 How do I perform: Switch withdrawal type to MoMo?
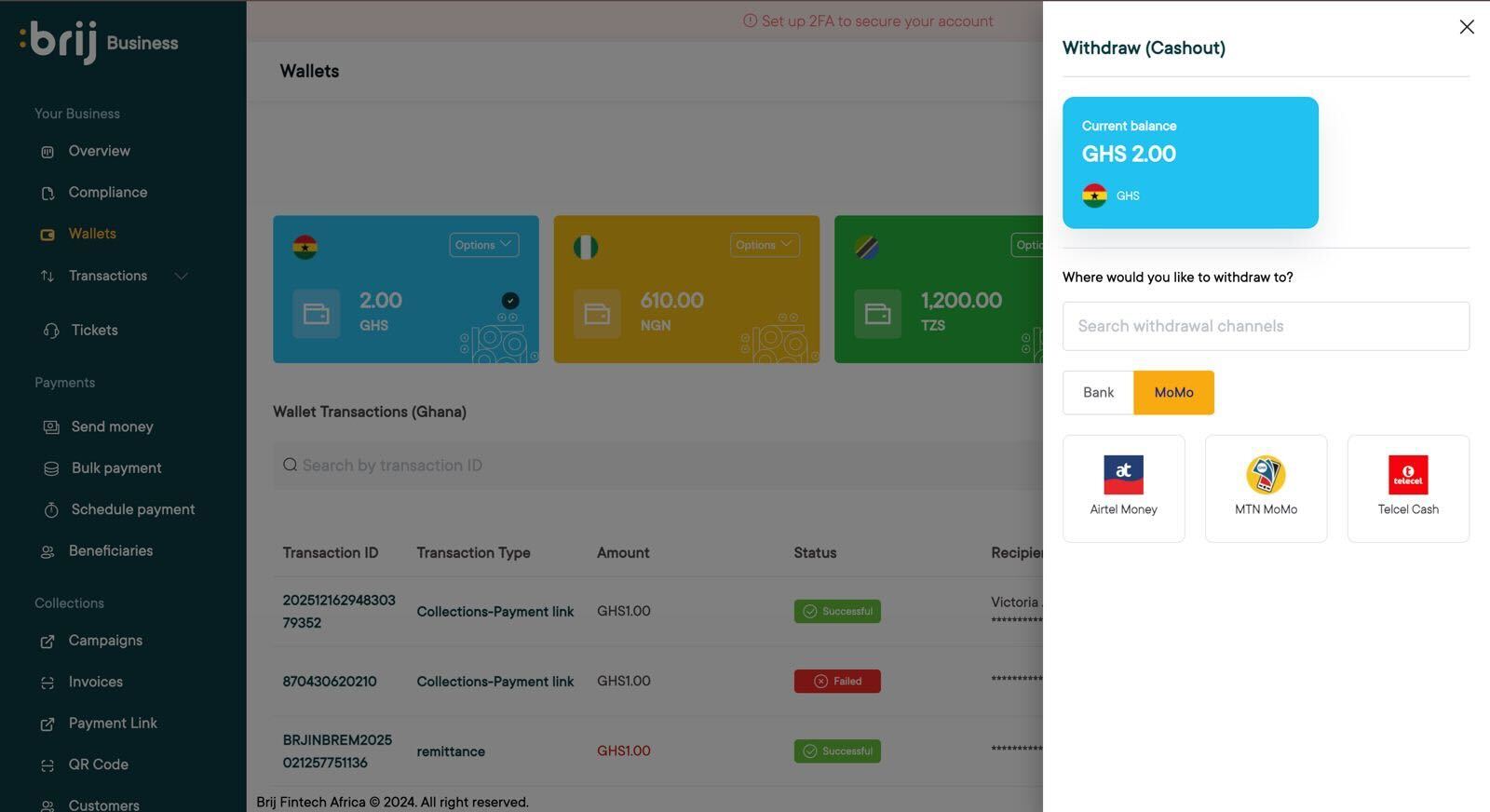coord(1173,393)
